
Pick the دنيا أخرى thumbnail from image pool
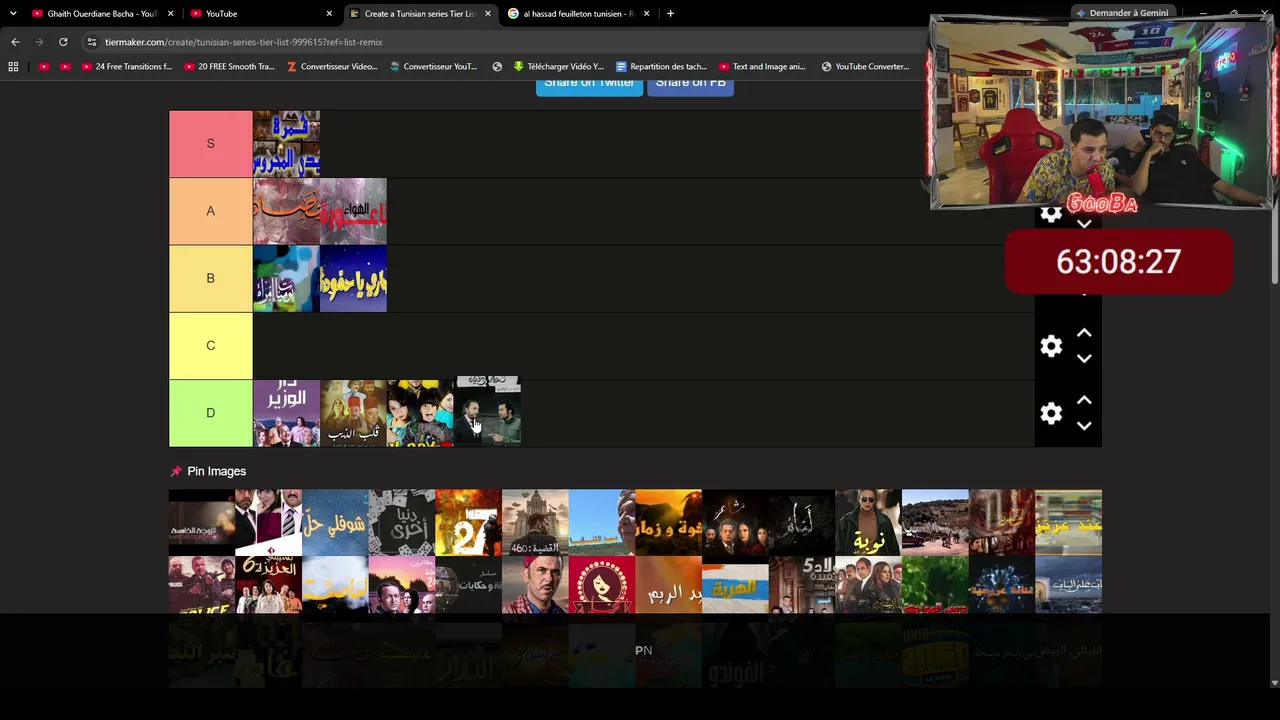point(402,522)
